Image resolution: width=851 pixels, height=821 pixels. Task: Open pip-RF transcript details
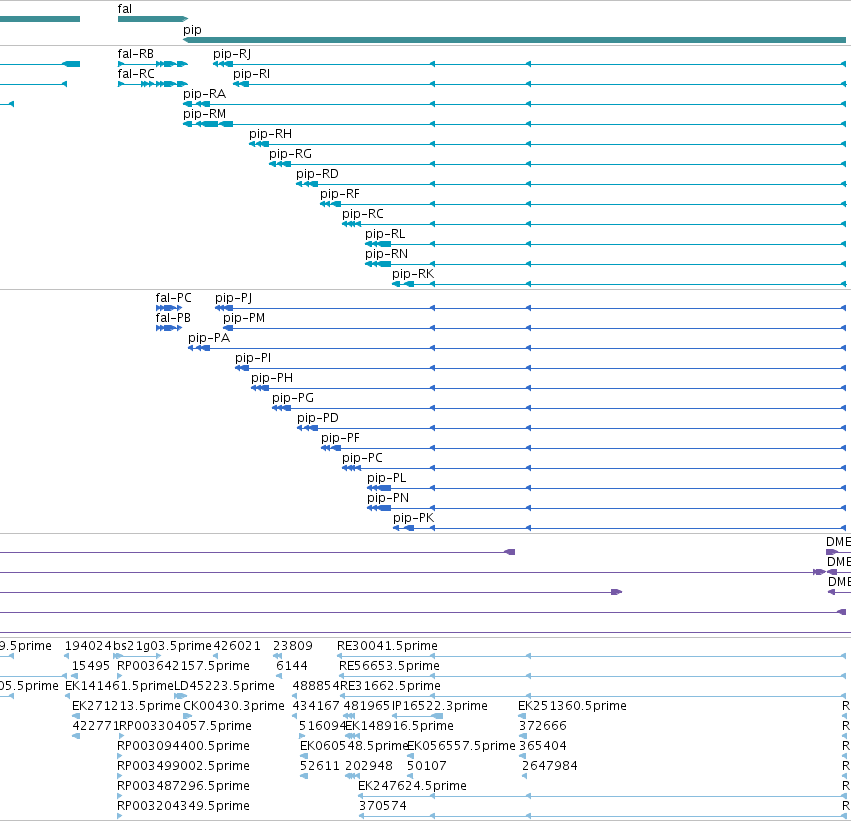[x=340, y=194]
